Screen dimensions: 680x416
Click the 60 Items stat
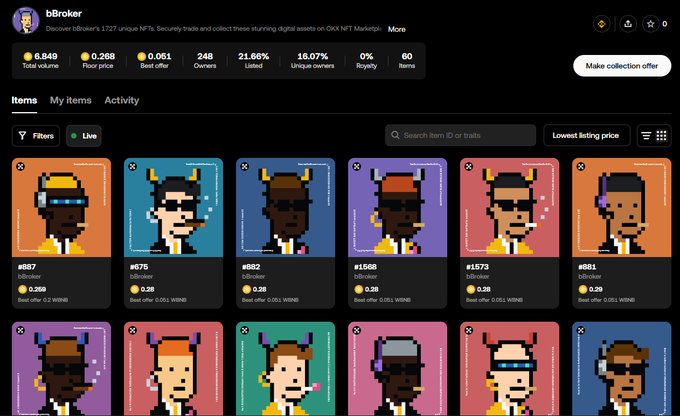coord(407,60)
